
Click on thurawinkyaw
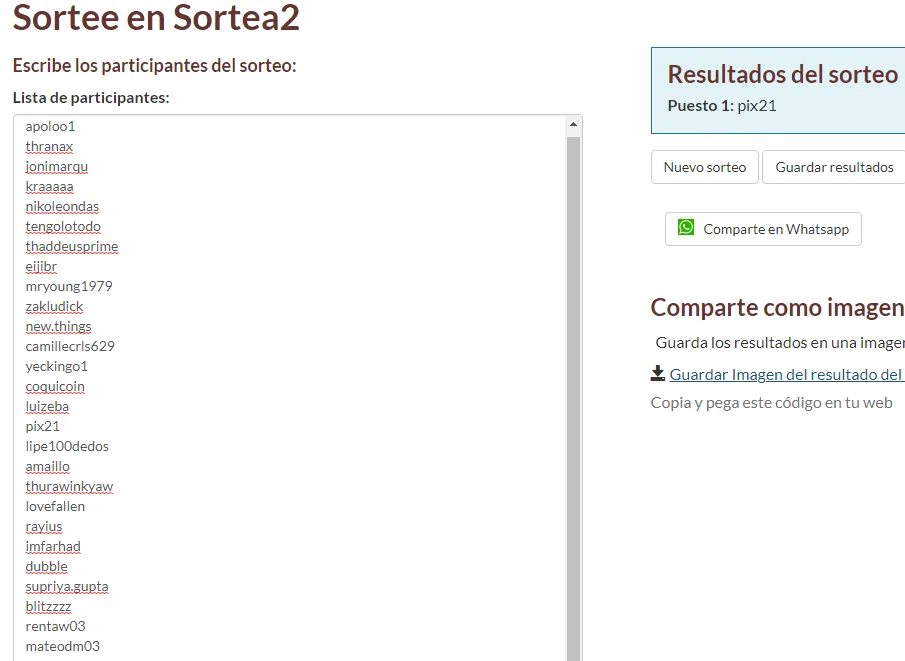coord(69,487)
